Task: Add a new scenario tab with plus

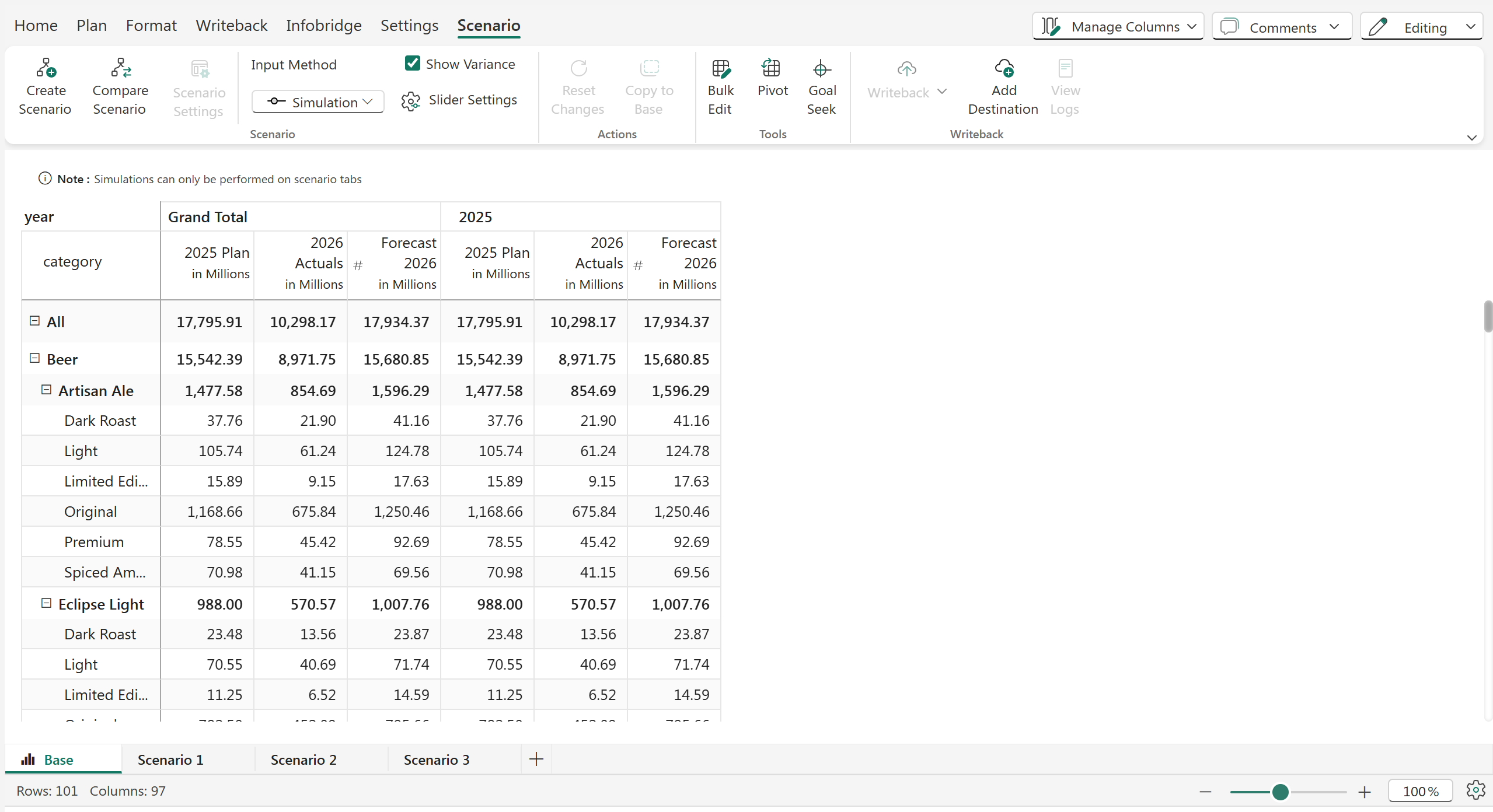Action: [x=536, y=759]
